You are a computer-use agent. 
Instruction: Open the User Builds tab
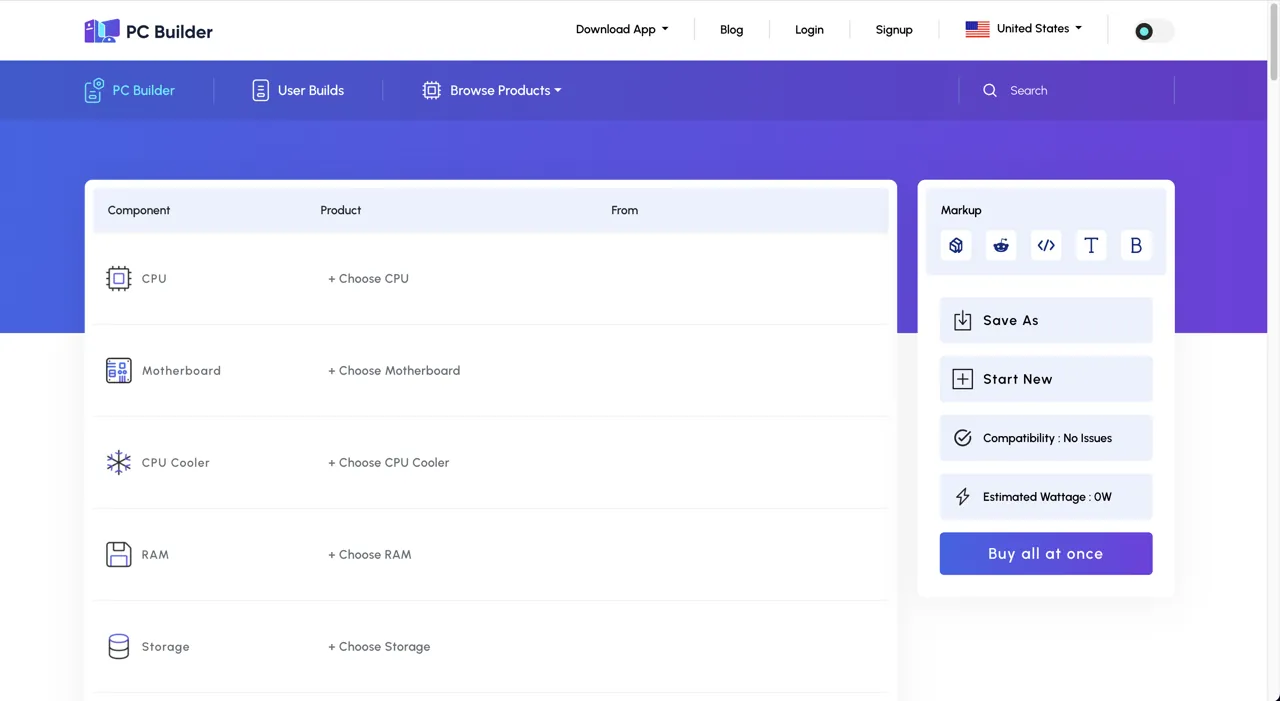(x=298, y=90)
